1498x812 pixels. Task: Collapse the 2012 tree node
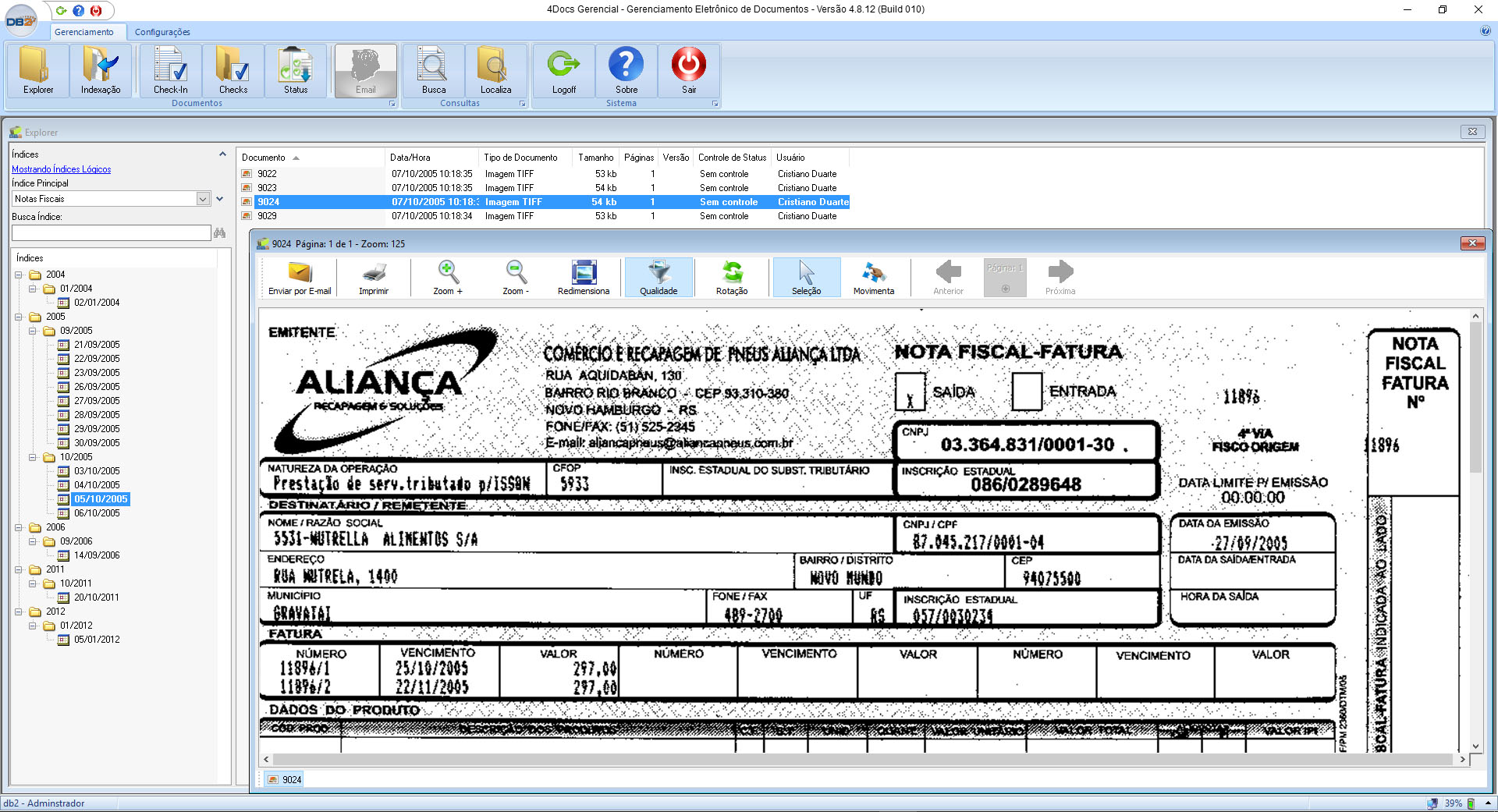point(19,612)
